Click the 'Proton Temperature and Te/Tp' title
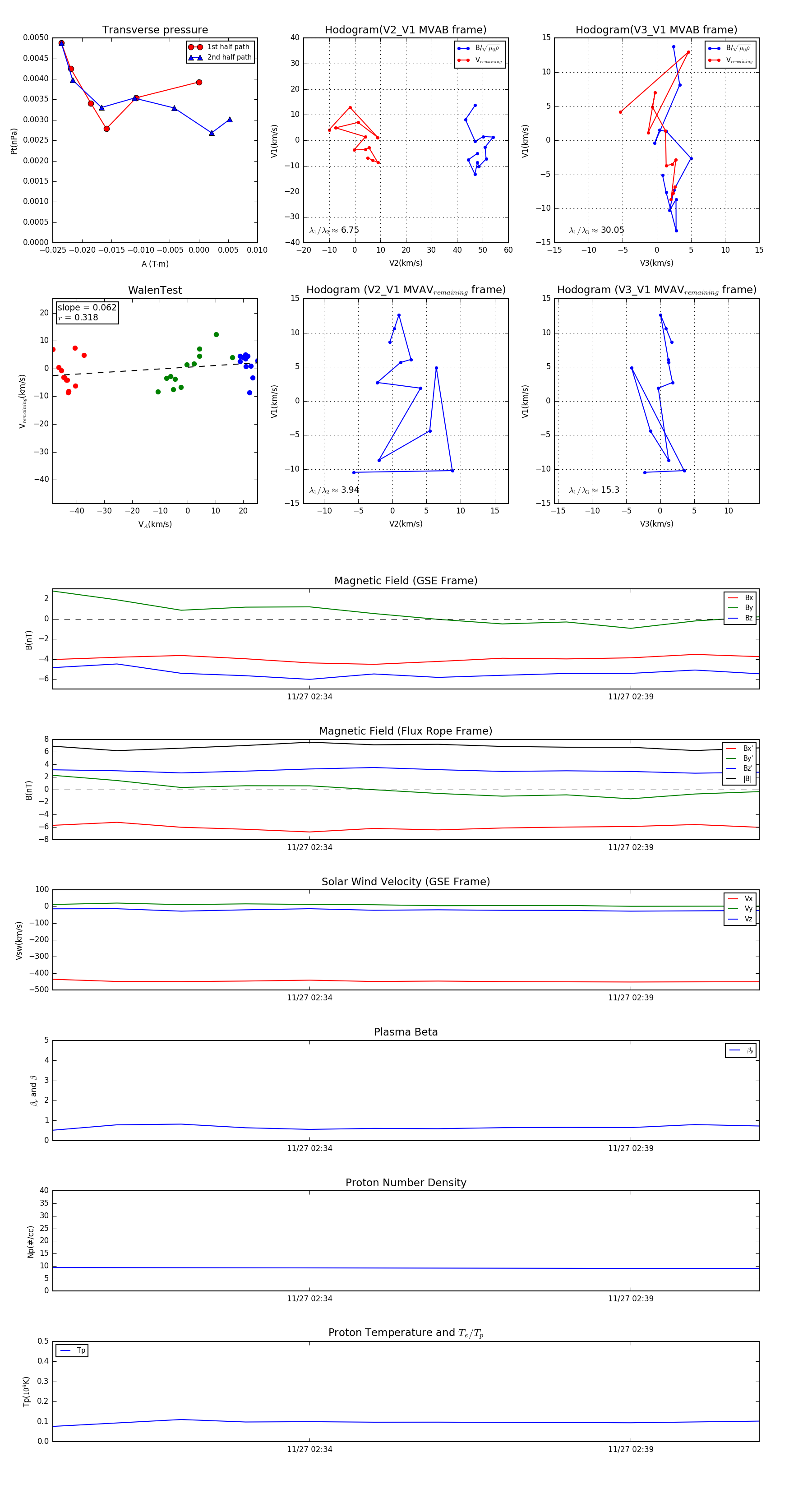 tap(406, 1333)
